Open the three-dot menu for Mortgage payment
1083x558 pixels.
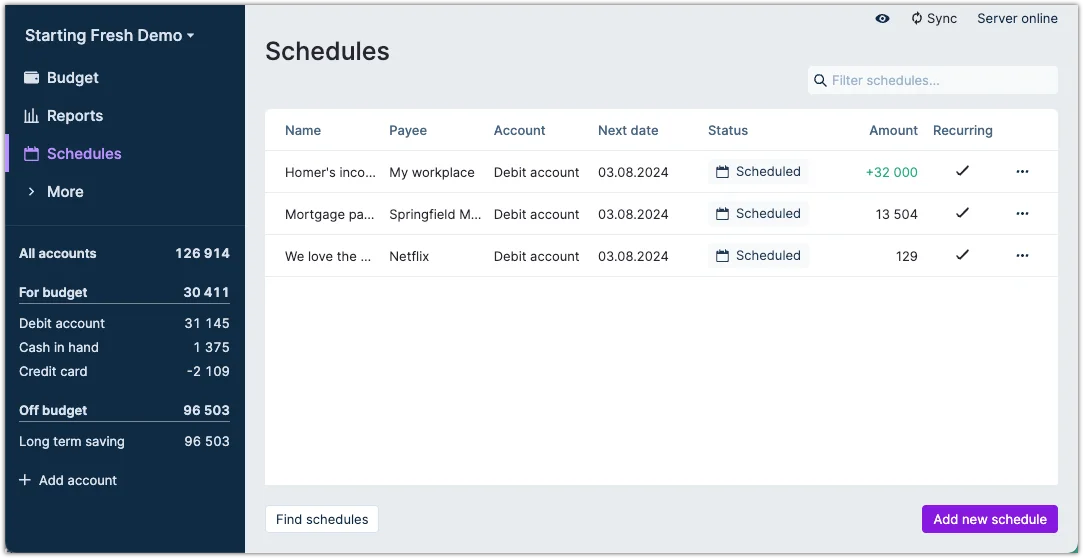tap(1022, 214)
